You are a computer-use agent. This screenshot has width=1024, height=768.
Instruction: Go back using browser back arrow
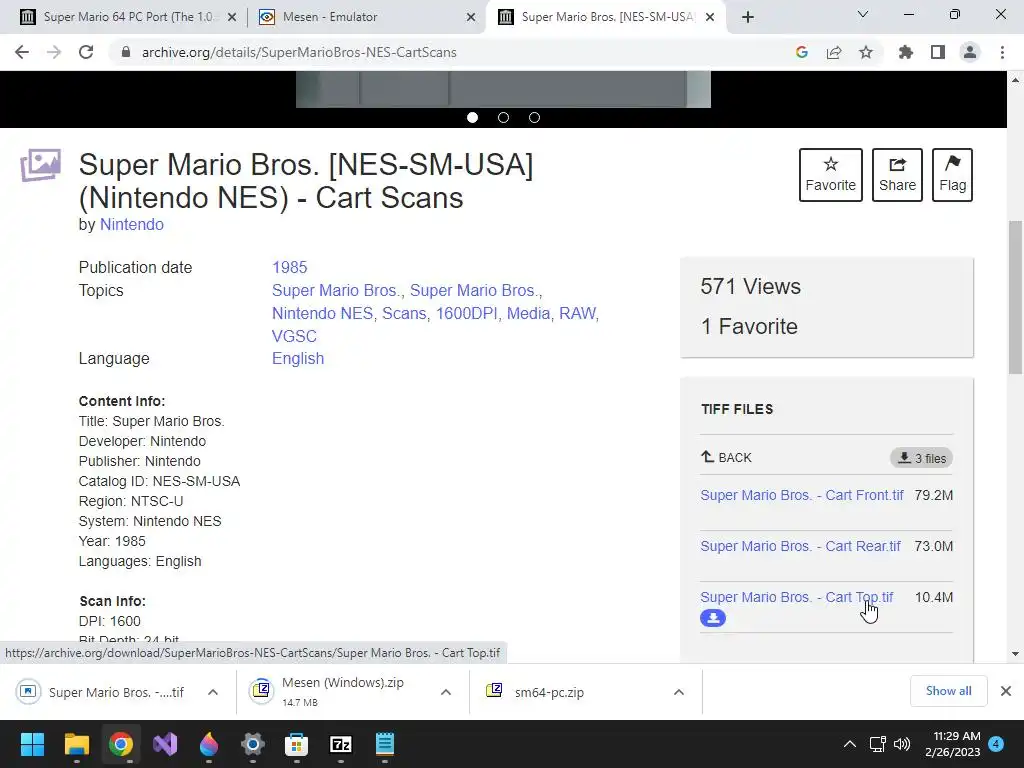[22, 52]
